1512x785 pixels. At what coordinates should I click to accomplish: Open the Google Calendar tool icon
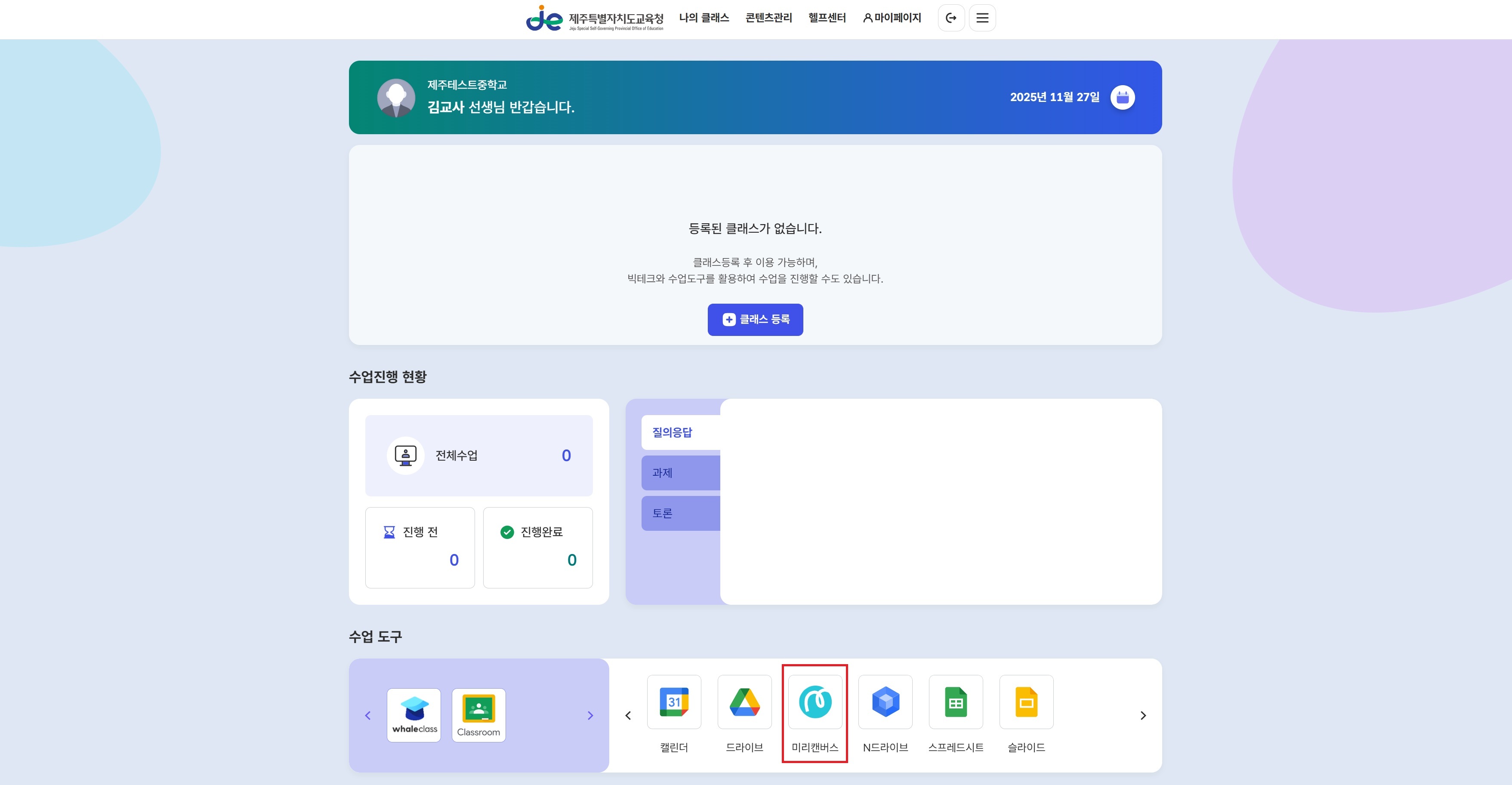point(674,702)
